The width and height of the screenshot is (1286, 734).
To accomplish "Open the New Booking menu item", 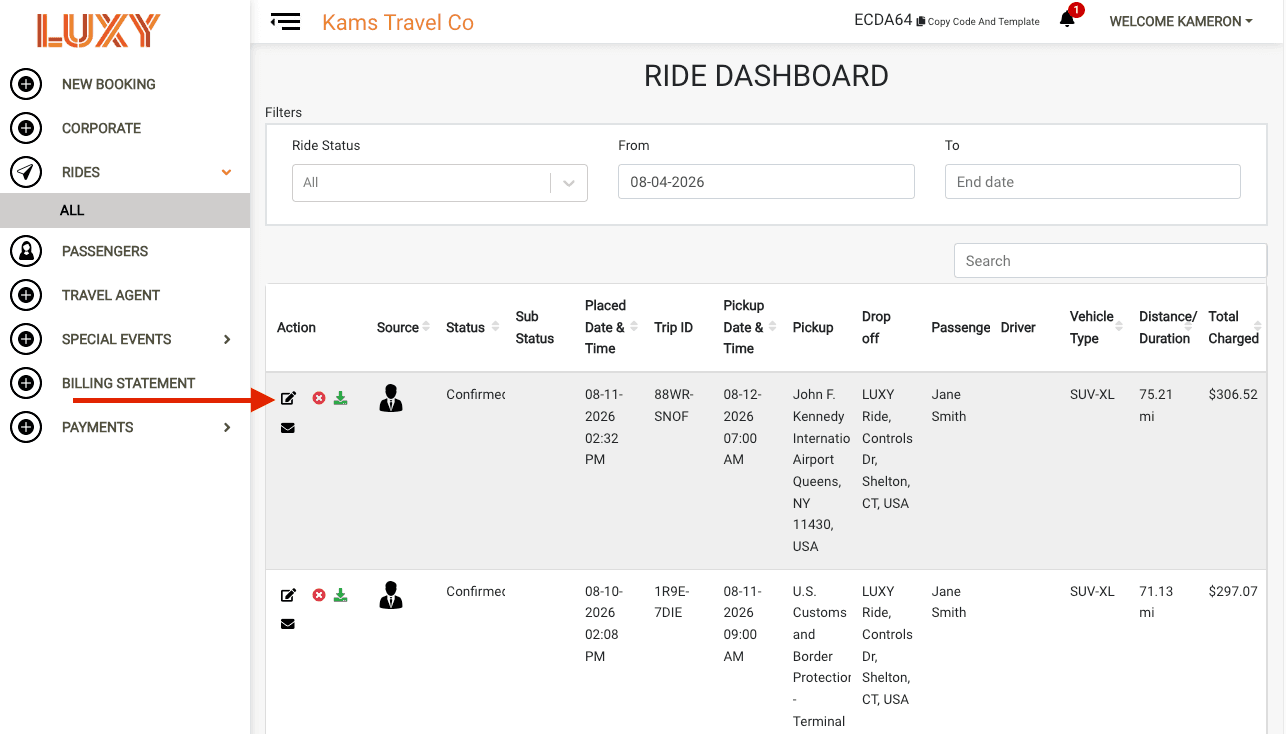I will [109, 84].
